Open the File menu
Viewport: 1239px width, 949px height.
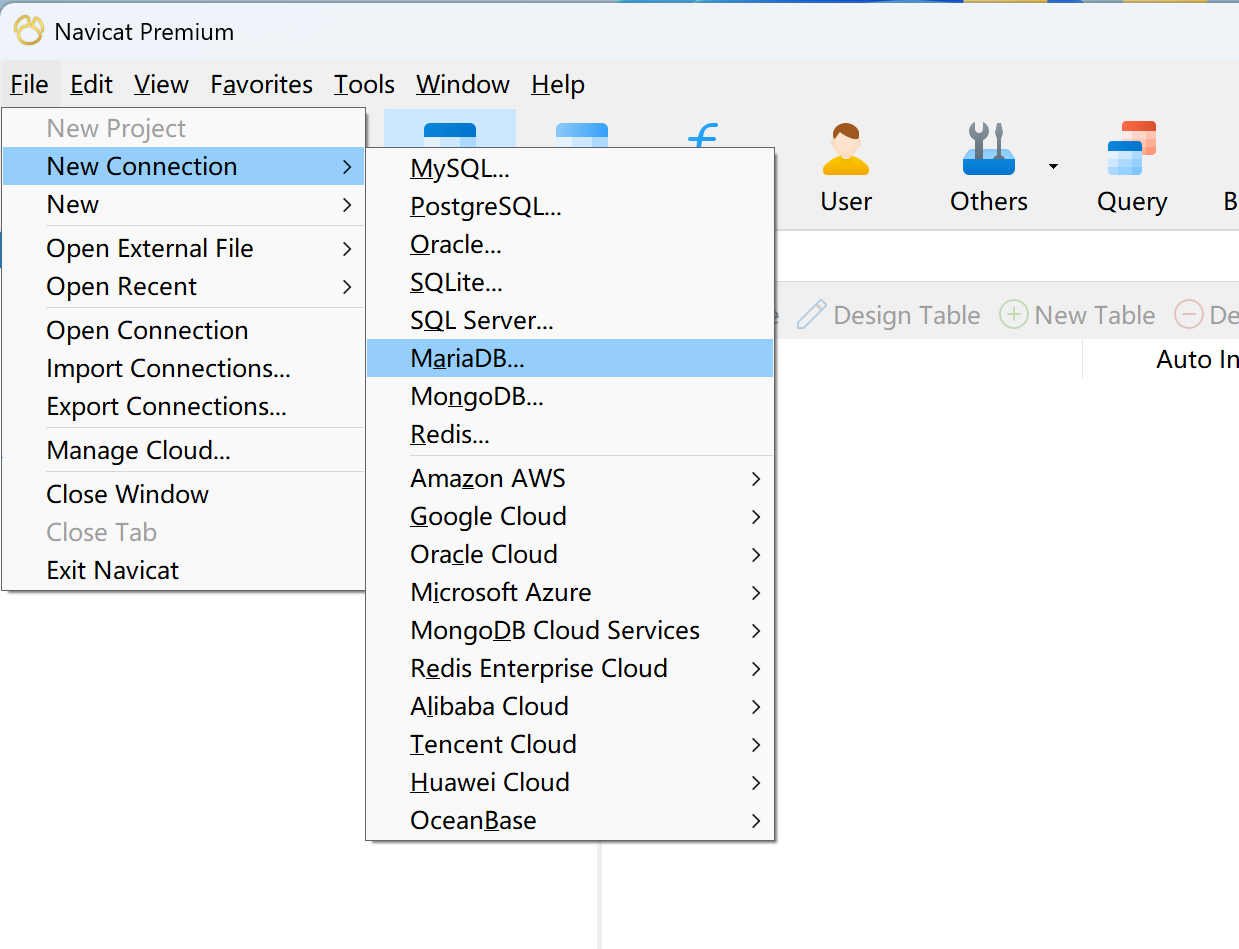pyautogui.click(x=29, y=85)
